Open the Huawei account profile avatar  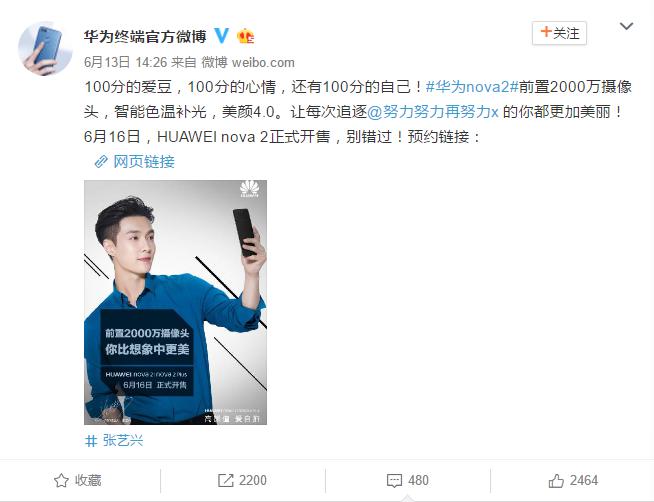pos(45,48)
